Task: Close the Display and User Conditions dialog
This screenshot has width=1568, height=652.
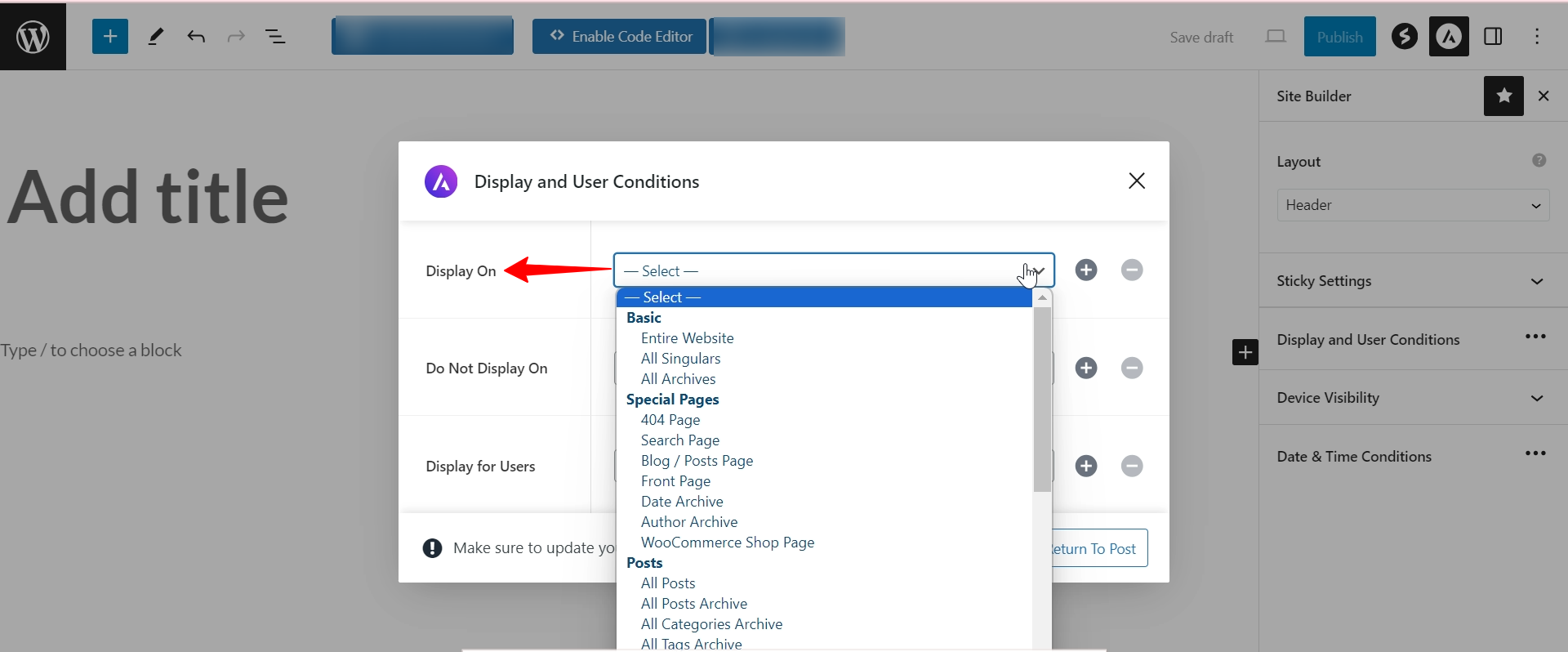Action: click(x=1137, y=181)
